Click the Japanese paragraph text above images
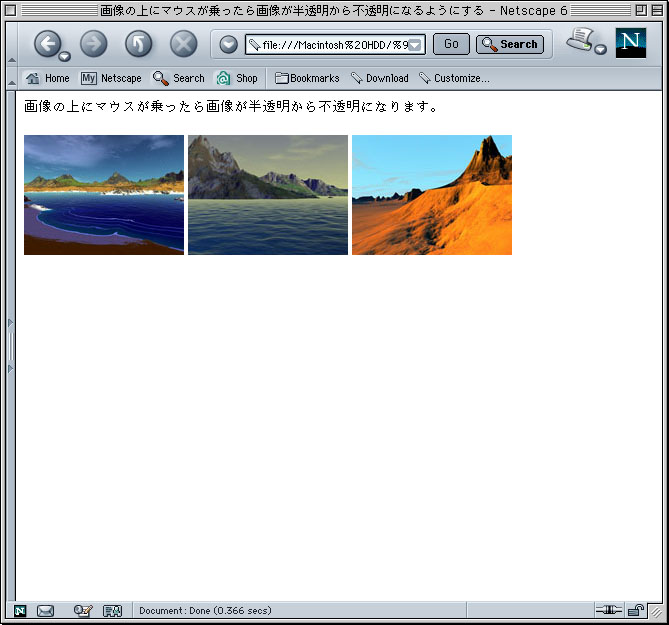The width and height of the screenshot is (669, 625). [x=231, y=106]
